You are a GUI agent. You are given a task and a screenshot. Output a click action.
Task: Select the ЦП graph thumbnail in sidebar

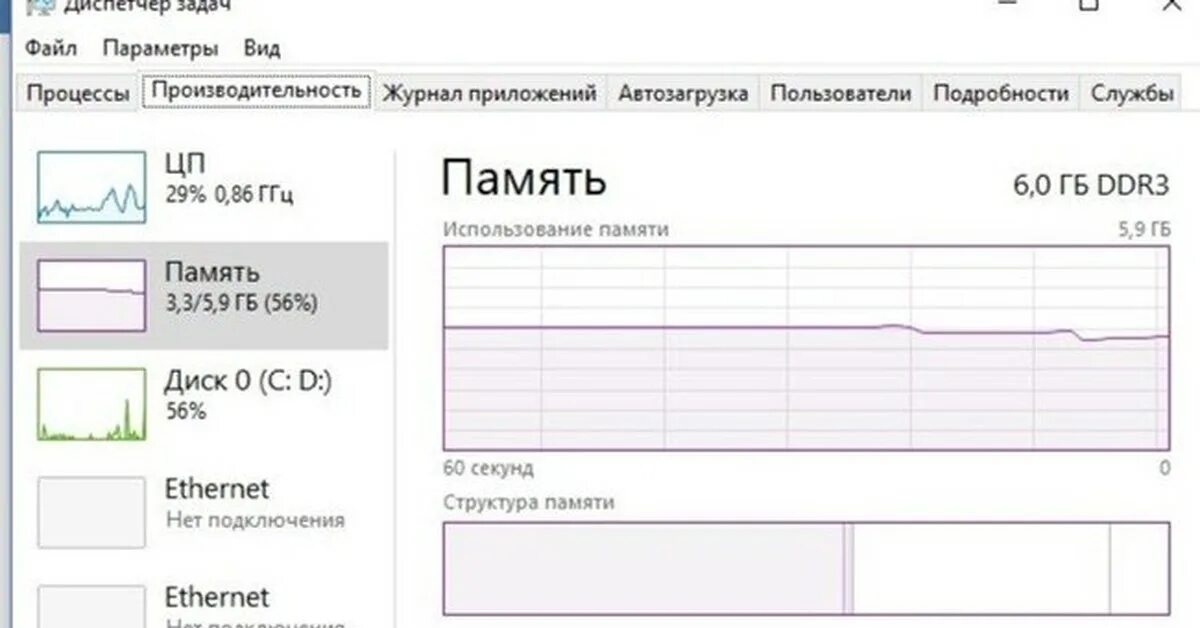click(90, 185)
